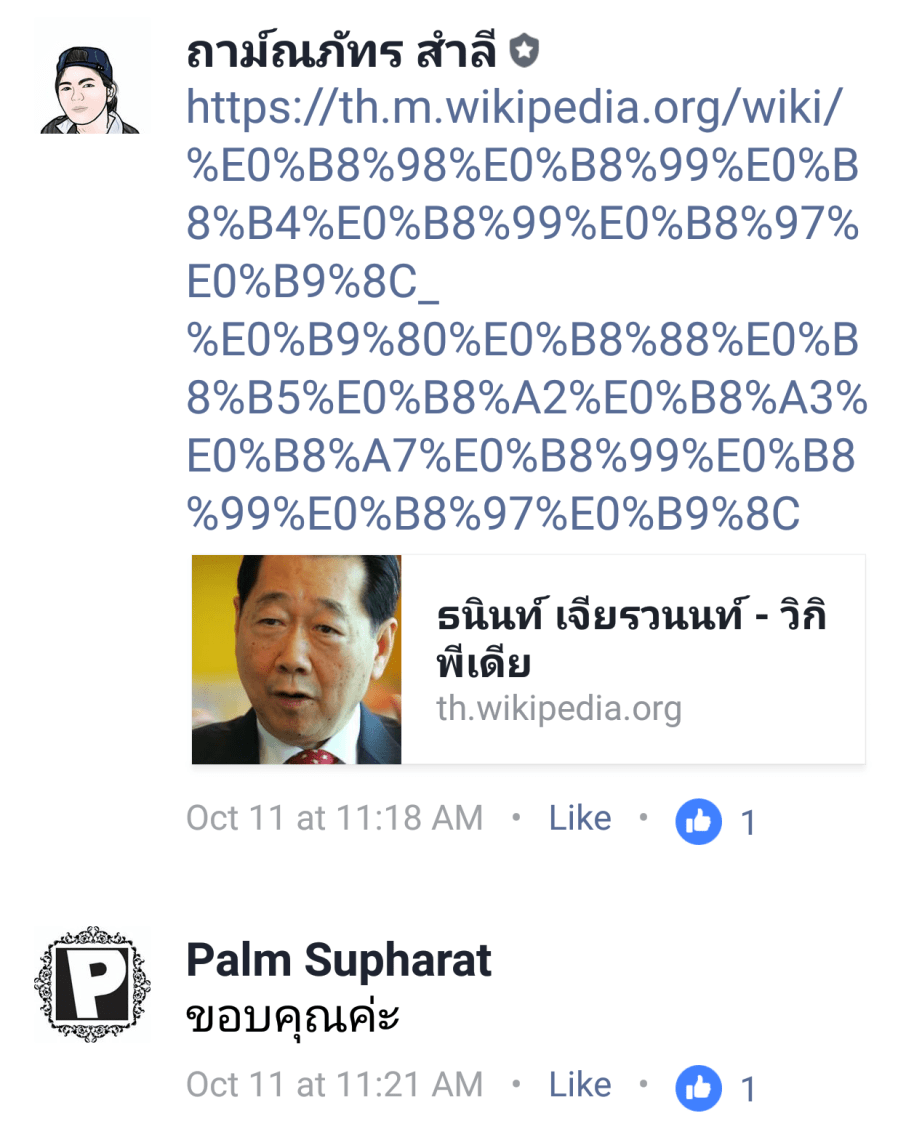906x1145 pixels.
Task: Click the blue thumbs-up reaction icon on Palm Supharat's comment
Action: tap(699, 1088)
